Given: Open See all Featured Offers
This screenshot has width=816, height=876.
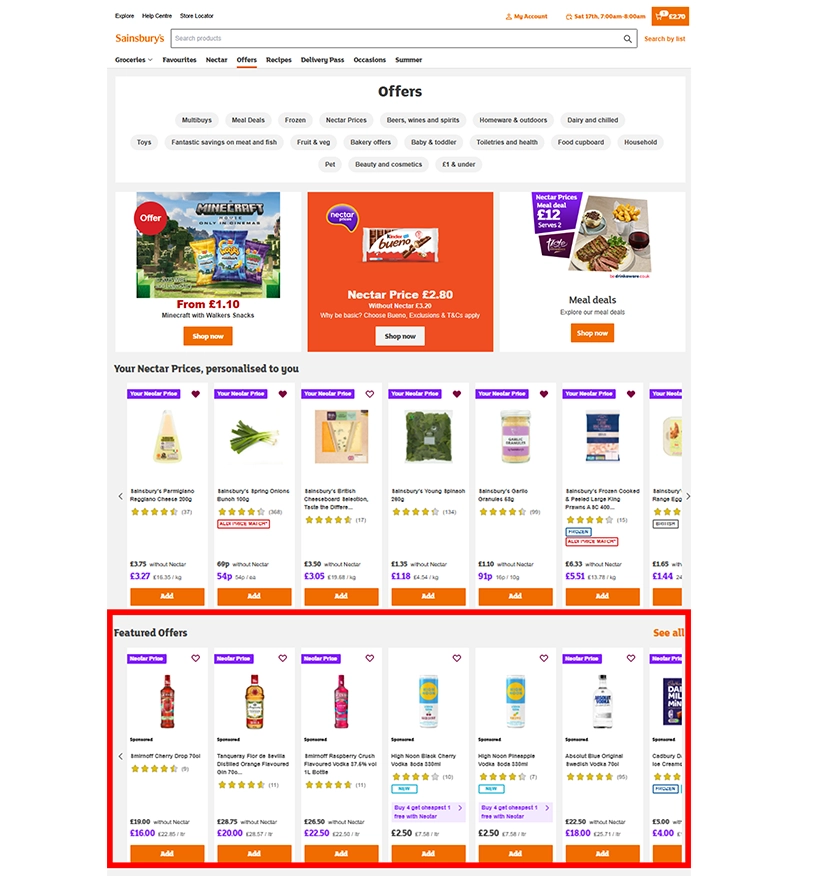Looking at the screenshot, I should pyautogui.click(x=668, y=633).
